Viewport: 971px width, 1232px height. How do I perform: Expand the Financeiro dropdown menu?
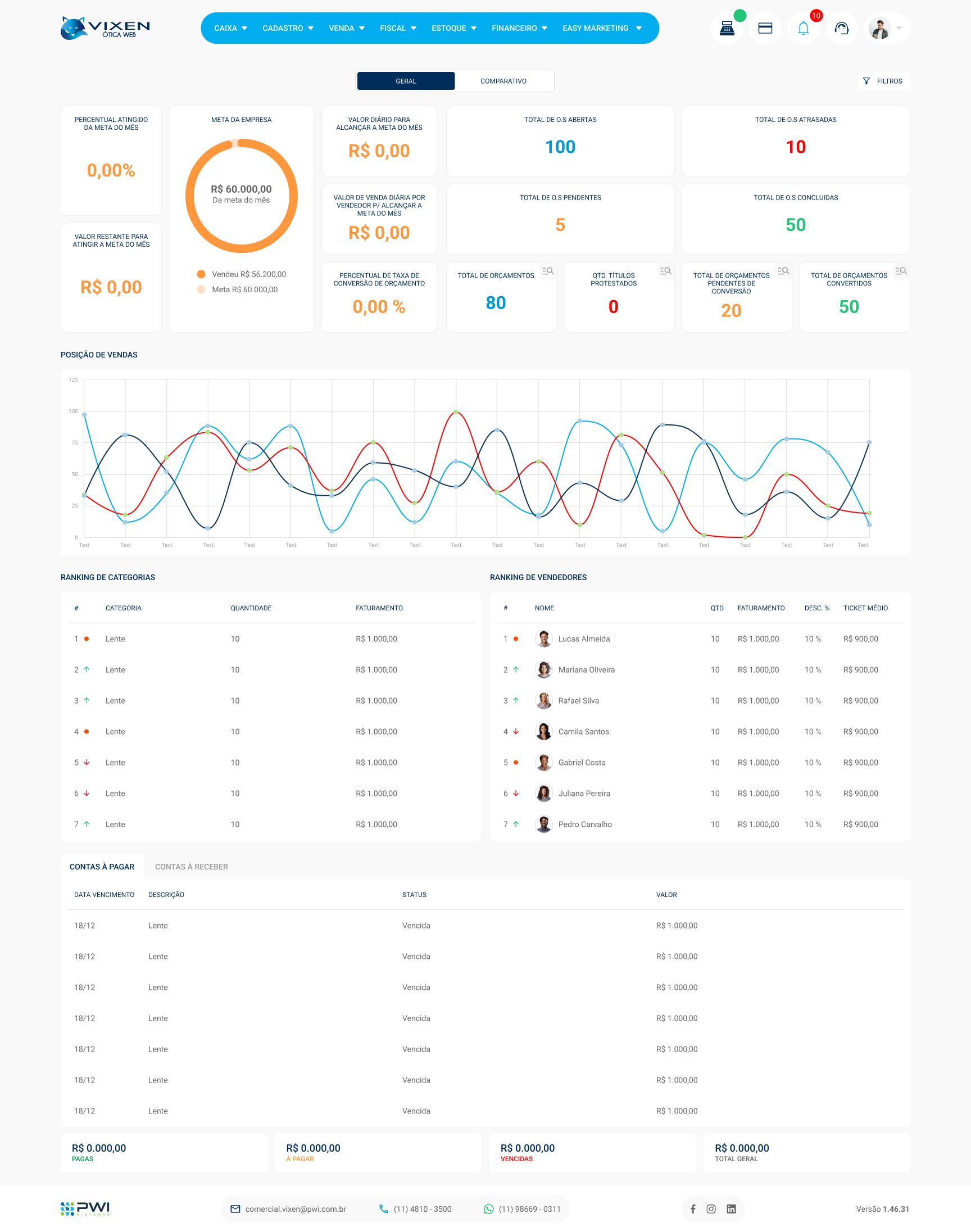(x=519, y=29)
